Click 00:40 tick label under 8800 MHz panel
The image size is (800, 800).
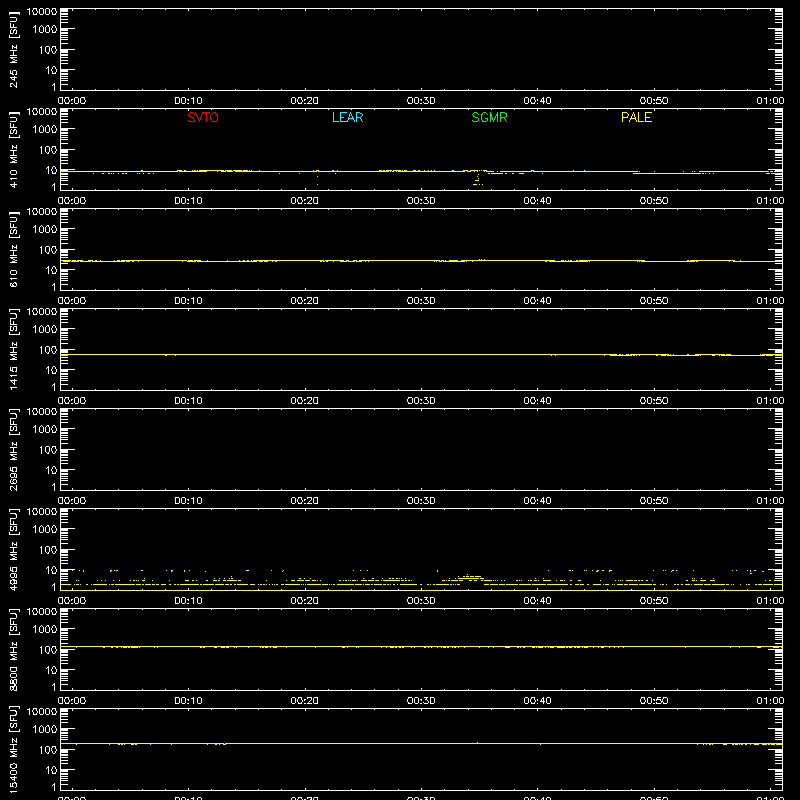pos(537,701)
